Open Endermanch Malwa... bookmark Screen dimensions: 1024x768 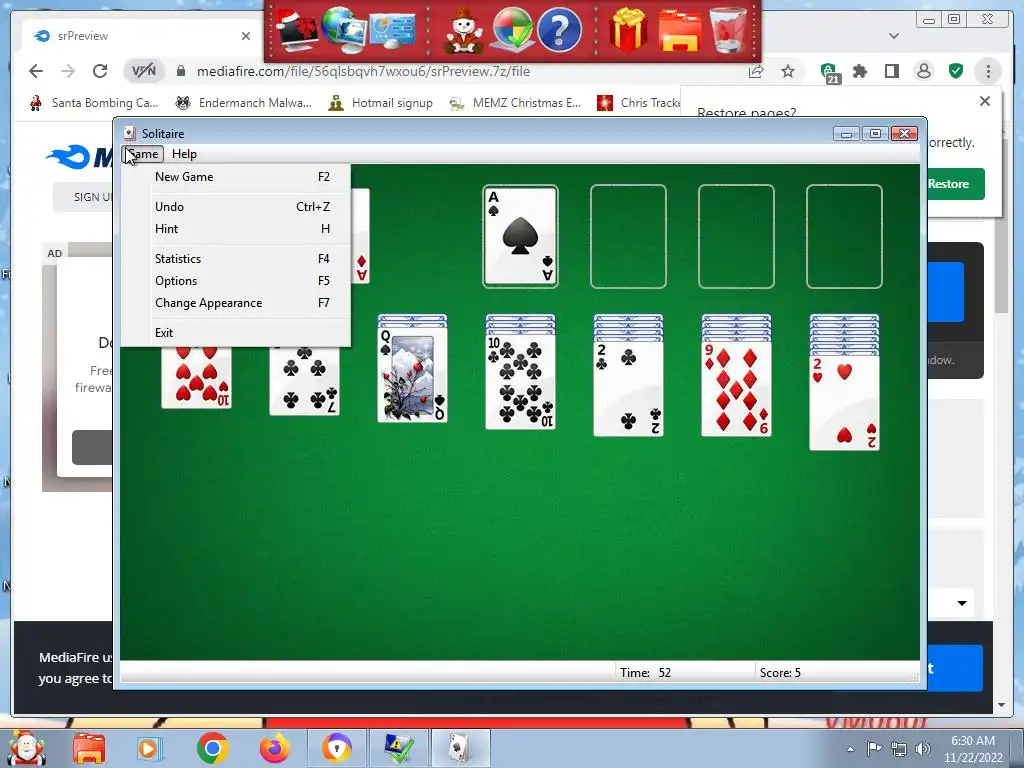point(244,103)
